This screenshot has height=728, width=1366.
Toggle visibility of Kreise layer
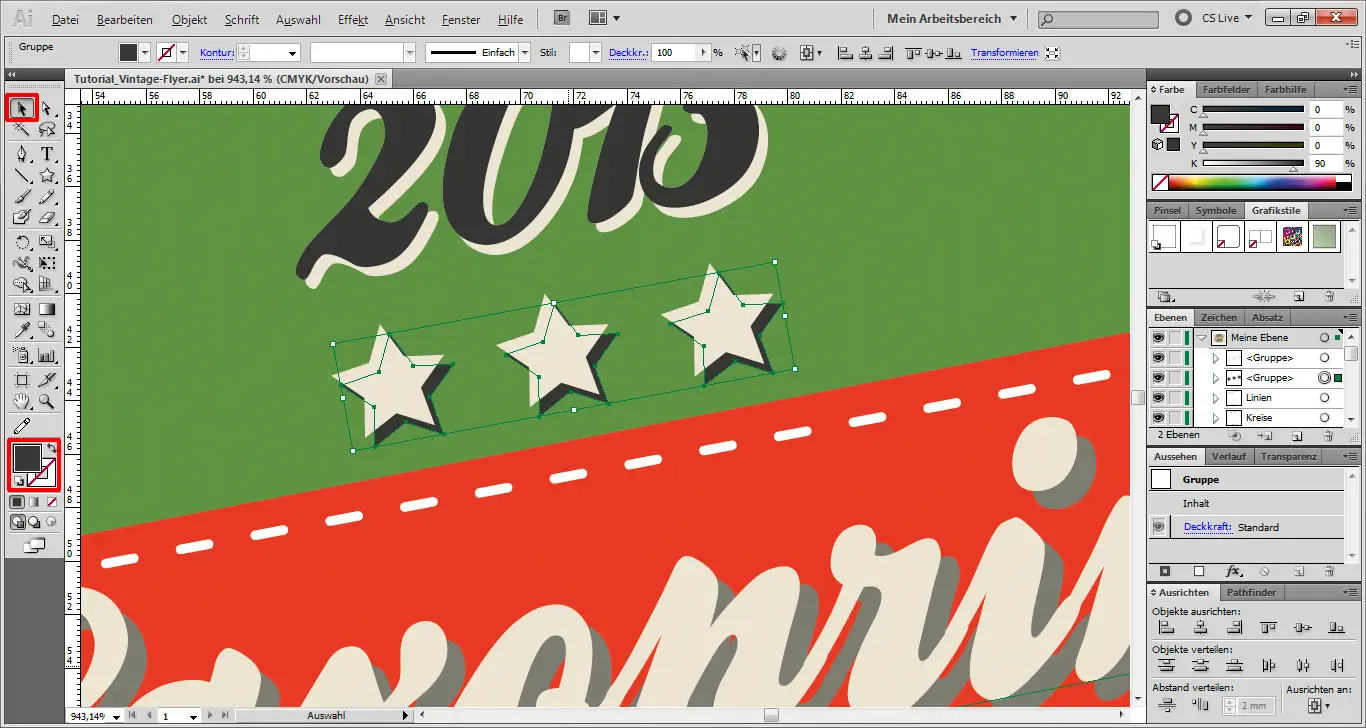click(1158, 418)
